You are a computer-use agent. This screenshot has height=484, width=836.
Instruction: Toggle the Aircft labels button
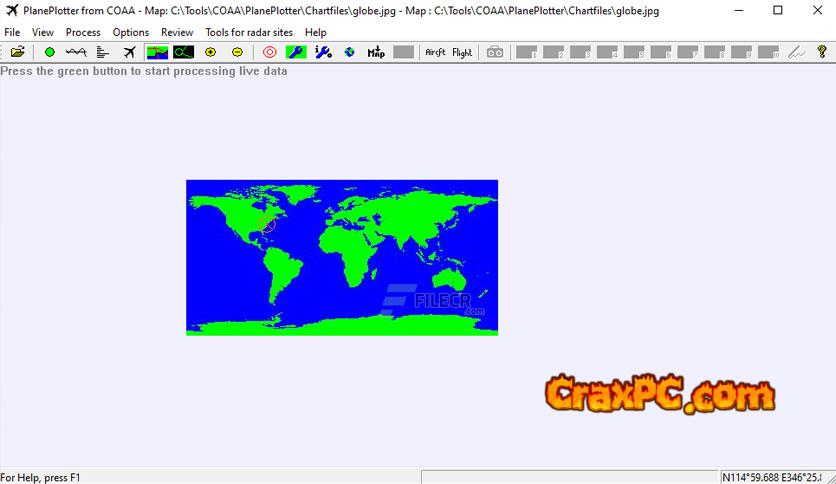pyautogui.click(x=435, y=52)
